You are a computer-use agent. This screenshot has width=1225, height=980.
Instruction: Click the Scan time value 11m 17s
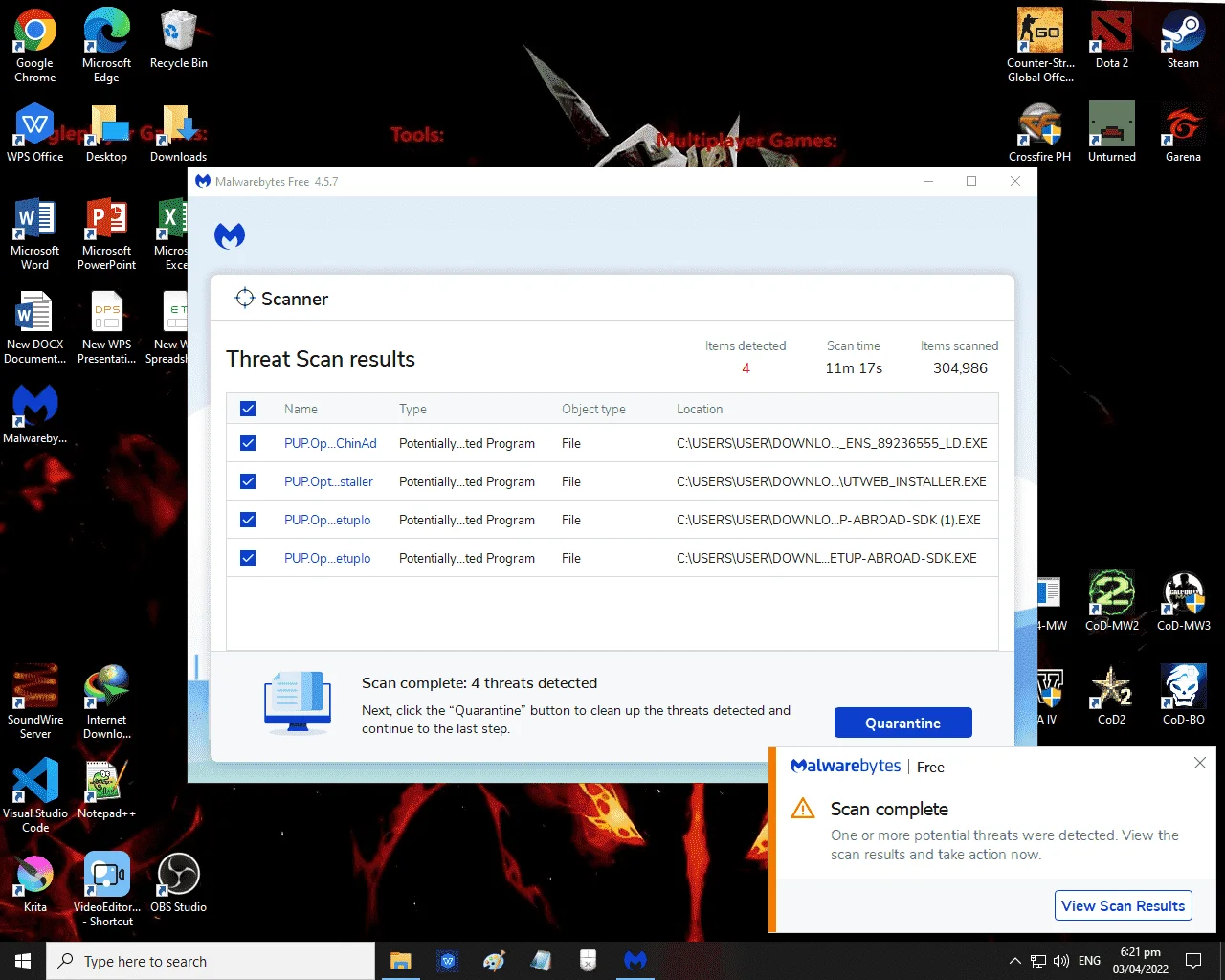tap(854, 368)
